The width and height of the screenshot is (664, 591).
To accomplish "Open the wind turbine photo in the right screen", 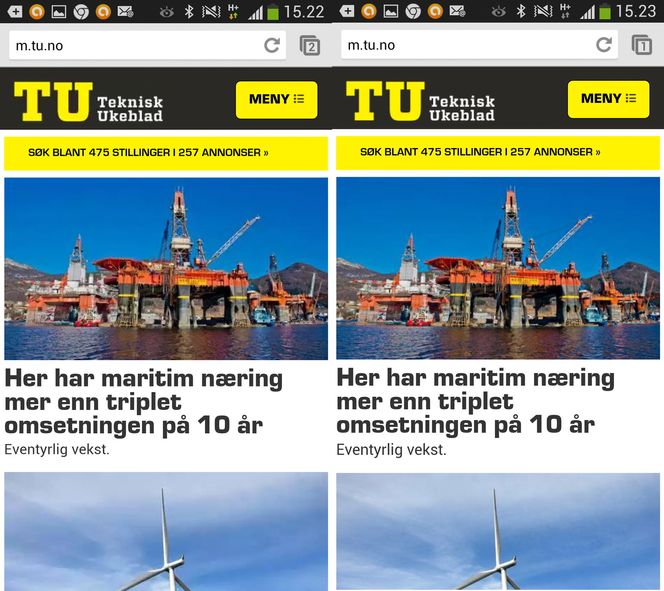I will tap(498, 532).
